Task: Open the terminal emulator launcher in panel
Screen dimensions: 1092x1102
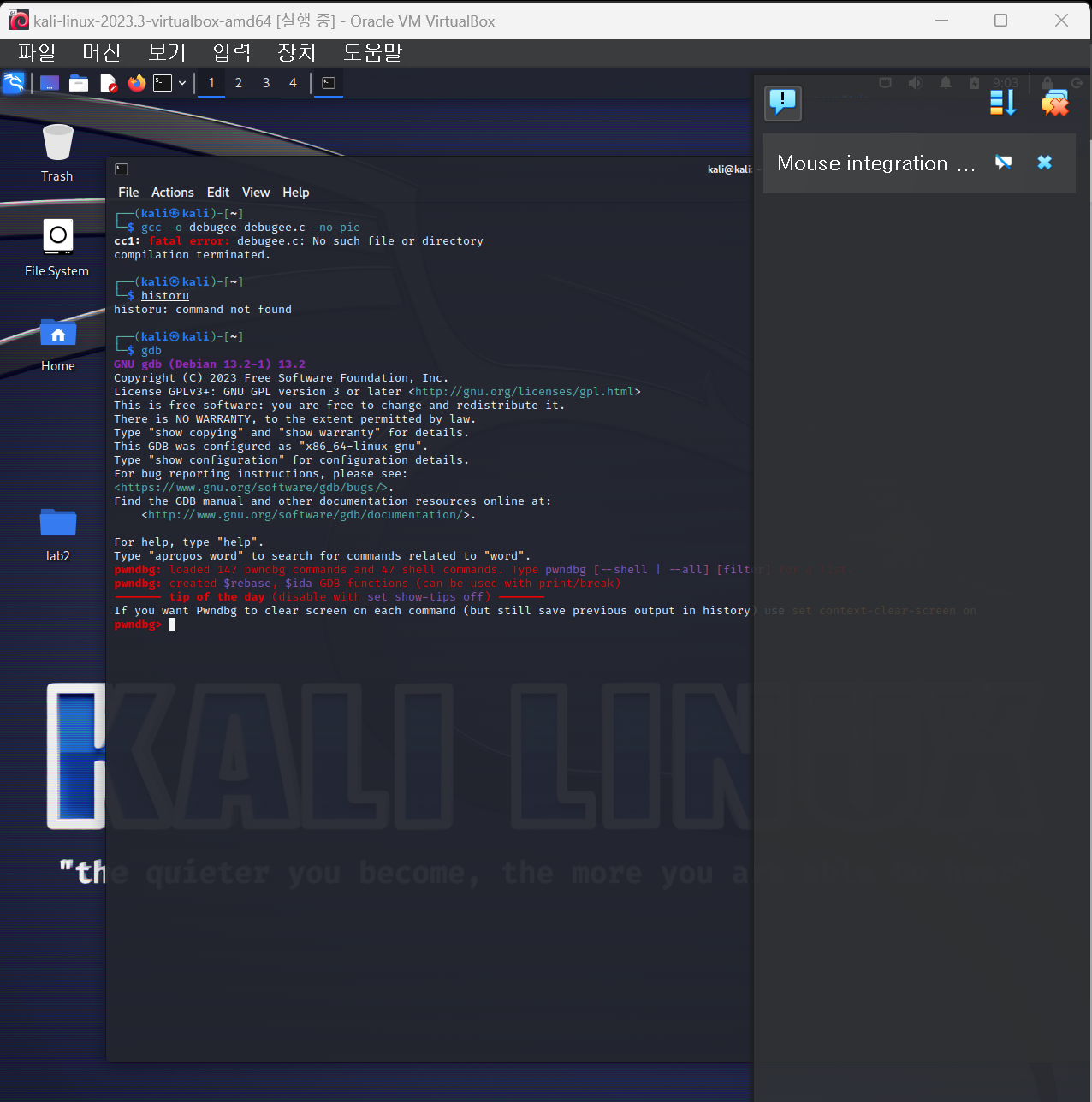Action: [x=163, y=83]
